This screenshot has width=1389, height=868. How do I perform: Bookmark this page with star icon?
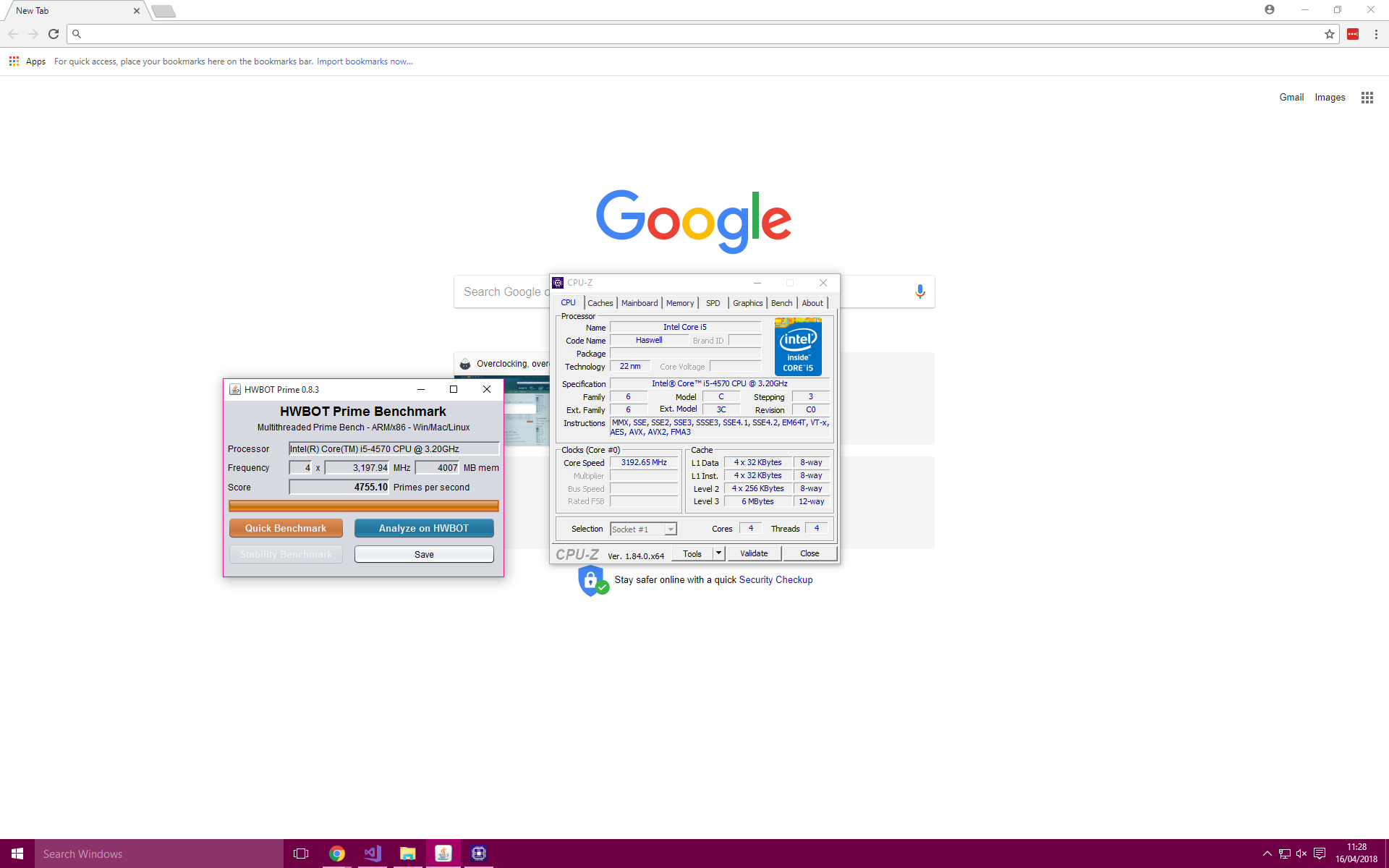click(x=1330, y=34)
